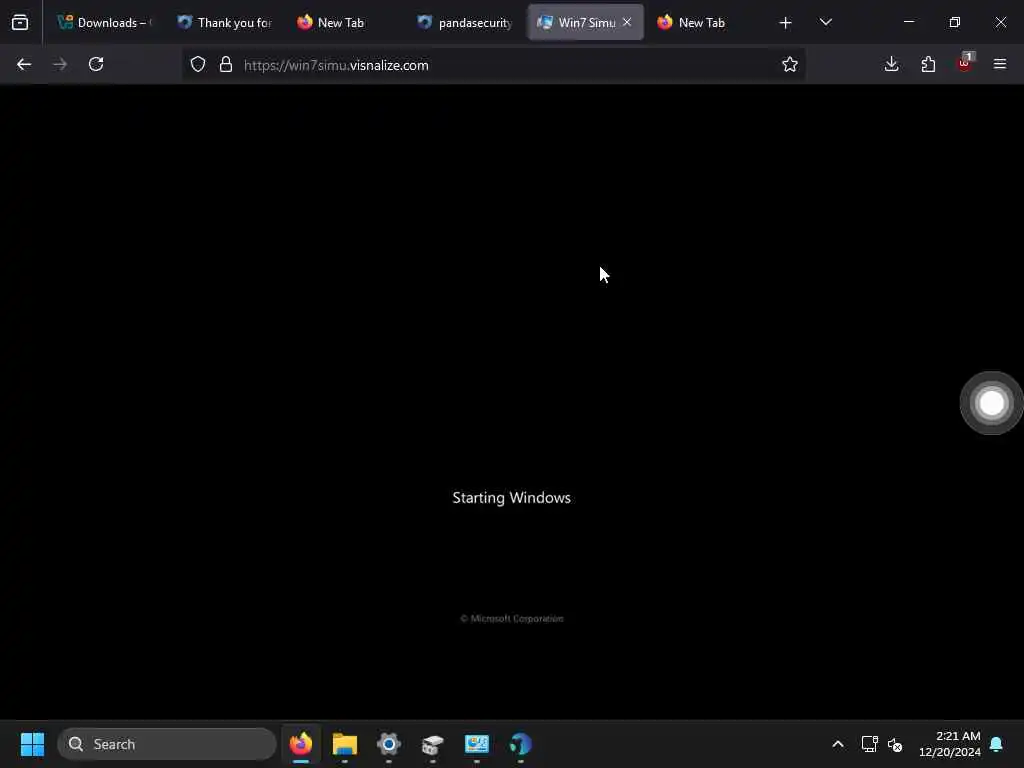This screenshot has height=768, width=1024.
Task: Switch to the 'Thank you for' tab
Action: [x=225, y=22]
